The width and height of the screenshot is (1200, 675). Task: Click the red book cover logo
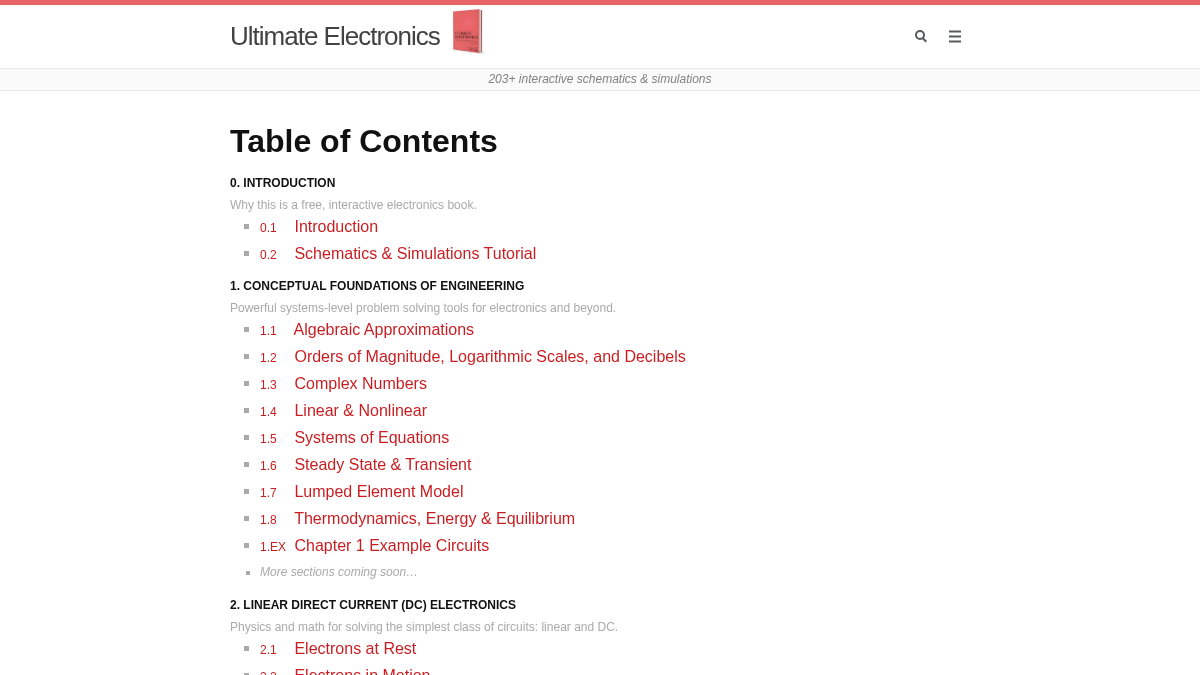[467, 32]
